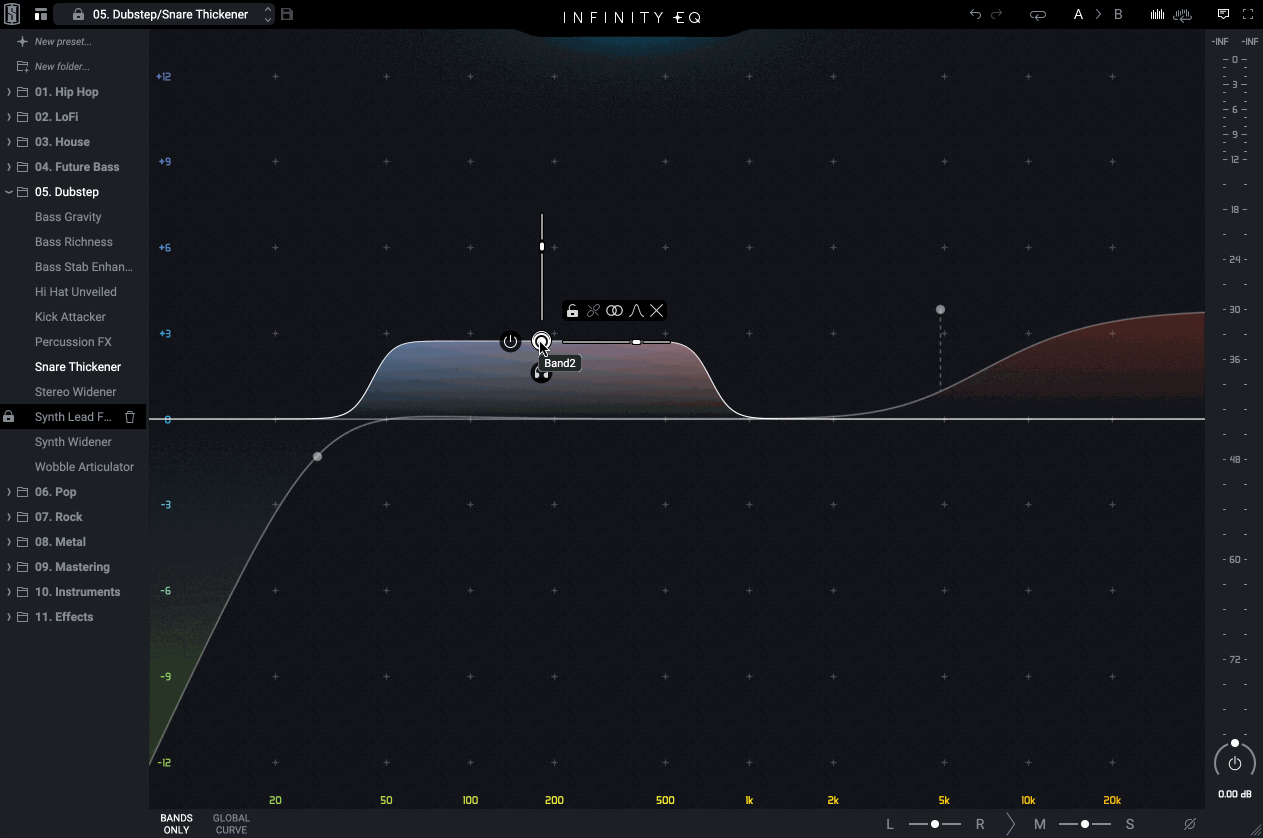
Task: Click the trash icon on Synth Lead row
Action: 129,417
